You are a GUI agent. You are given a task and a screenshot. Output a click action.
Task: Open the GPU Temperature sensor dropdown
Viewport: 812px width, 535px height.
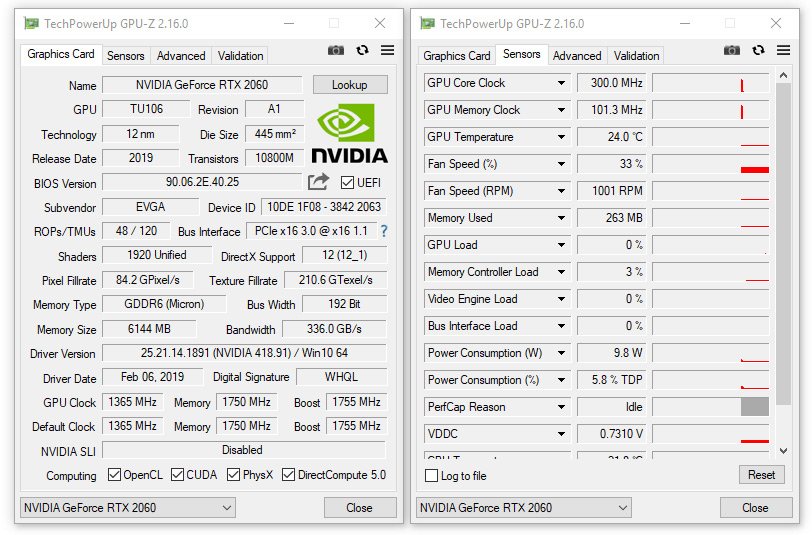coord(561,138)
